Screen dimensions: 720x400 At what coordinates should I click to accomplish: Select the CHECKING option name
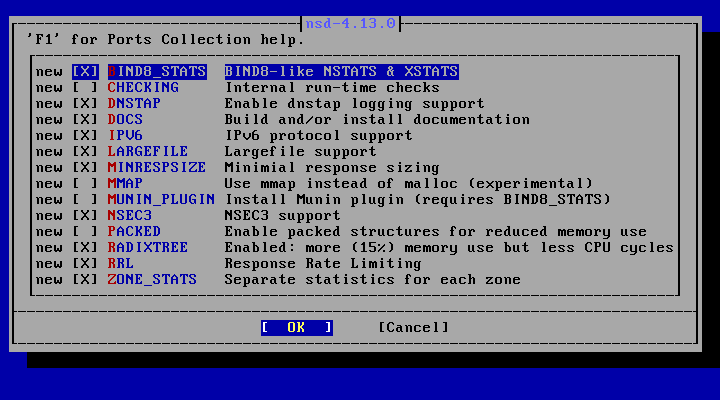pyautogui.click(x=143, y=88)
